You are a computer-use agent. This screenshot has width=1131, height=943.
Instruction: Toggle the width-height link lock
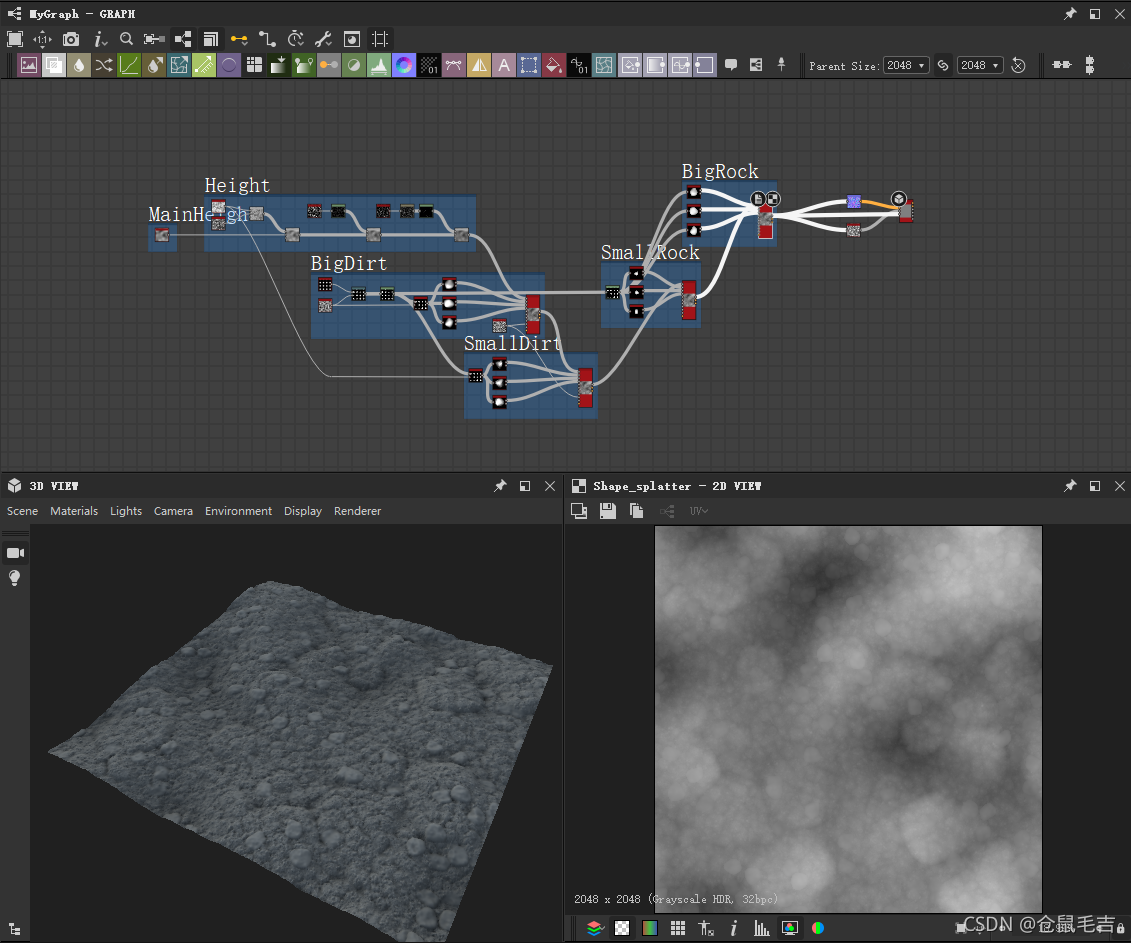click(943, 65)
